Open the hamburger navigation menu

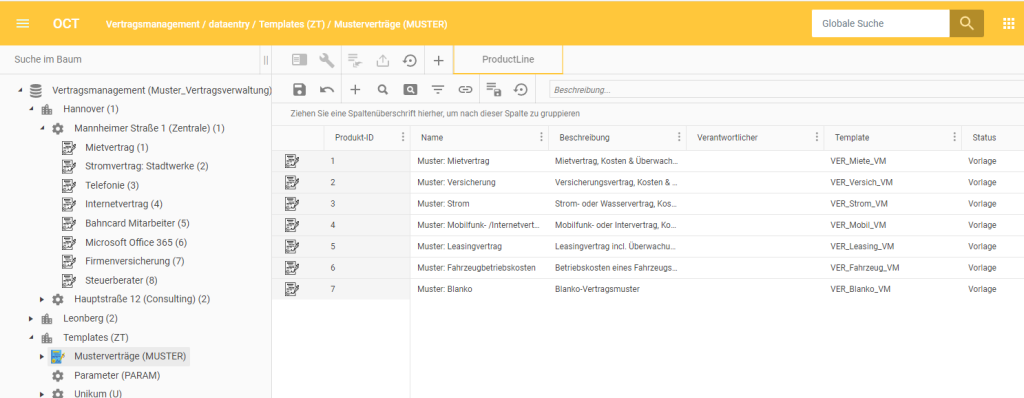click(x=23, y=24)
